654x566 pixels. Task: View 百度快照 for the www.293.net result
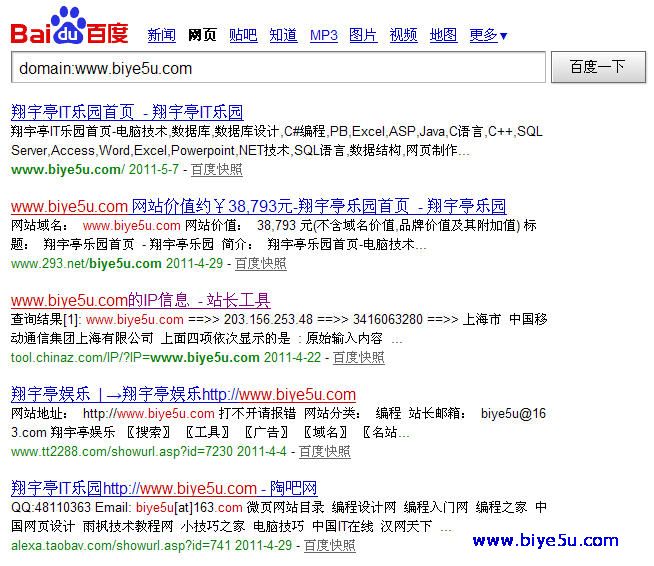(260, 264)
